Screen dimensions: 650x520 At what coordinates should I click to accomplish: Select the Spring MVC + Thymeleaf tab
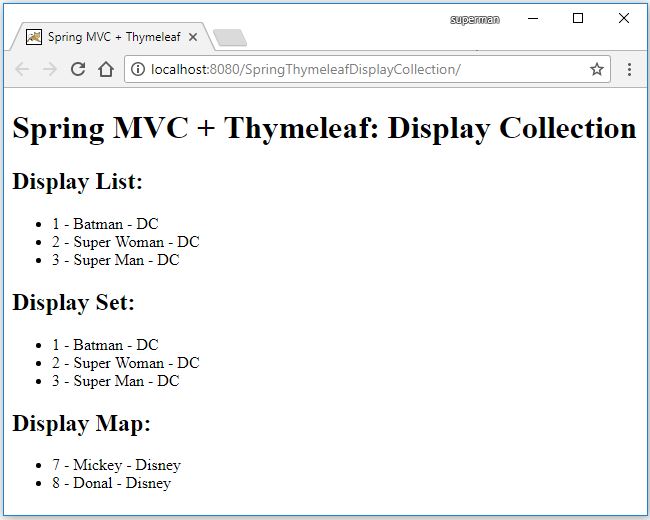112,37
